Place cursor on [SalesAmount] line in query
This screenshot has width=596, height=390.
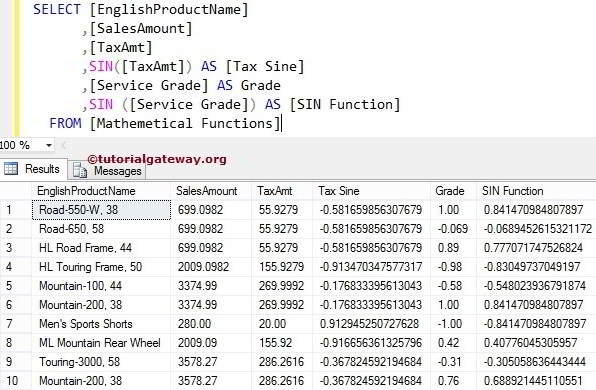(141, 29)
